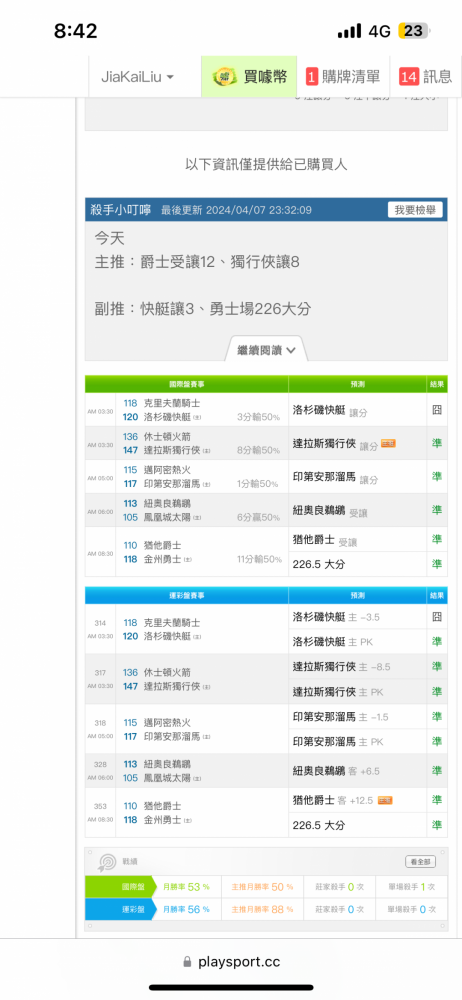Tap 主推月勝率 88 % in 運彩盤 row
Screen dimensions: 462x1000
pos(262,909)
